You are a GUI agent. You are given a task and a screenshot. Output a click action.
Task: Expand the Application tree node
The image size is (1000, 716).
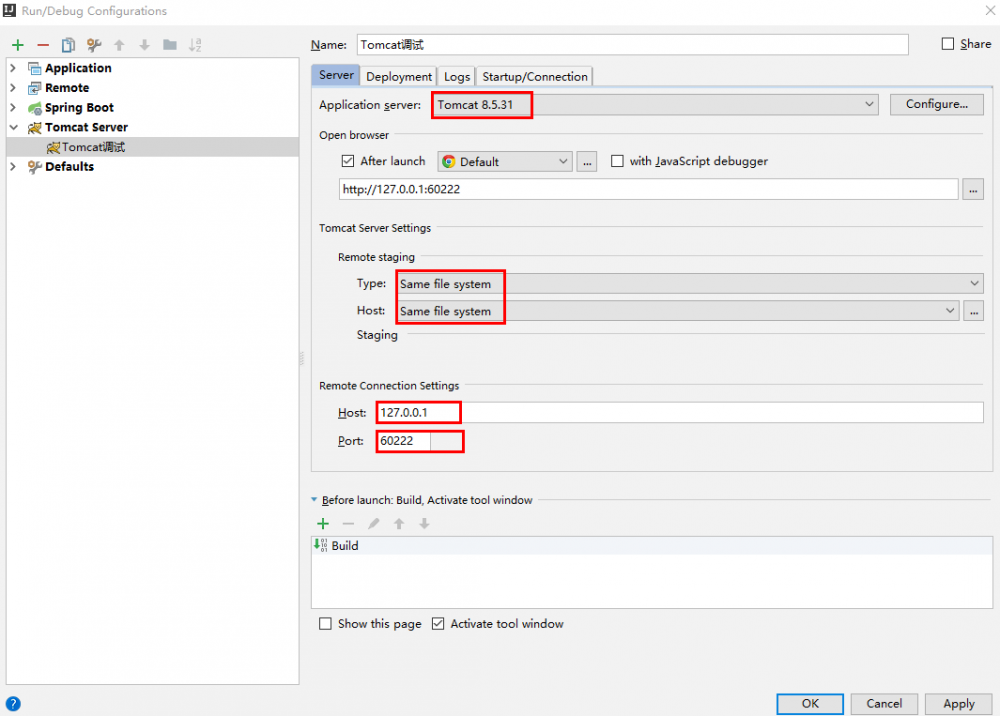[13, 68]
